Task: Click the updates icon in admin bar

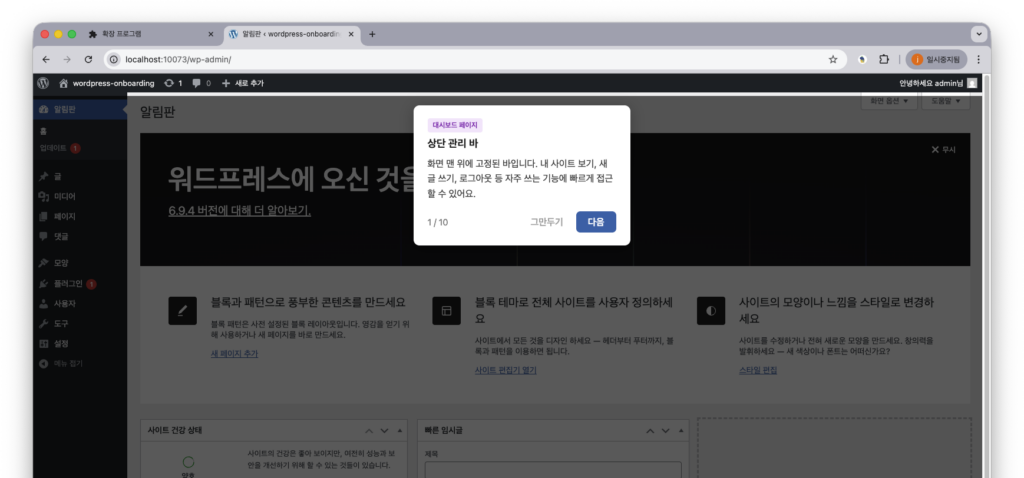Action: pyautogui.click(x=173, y=83)
